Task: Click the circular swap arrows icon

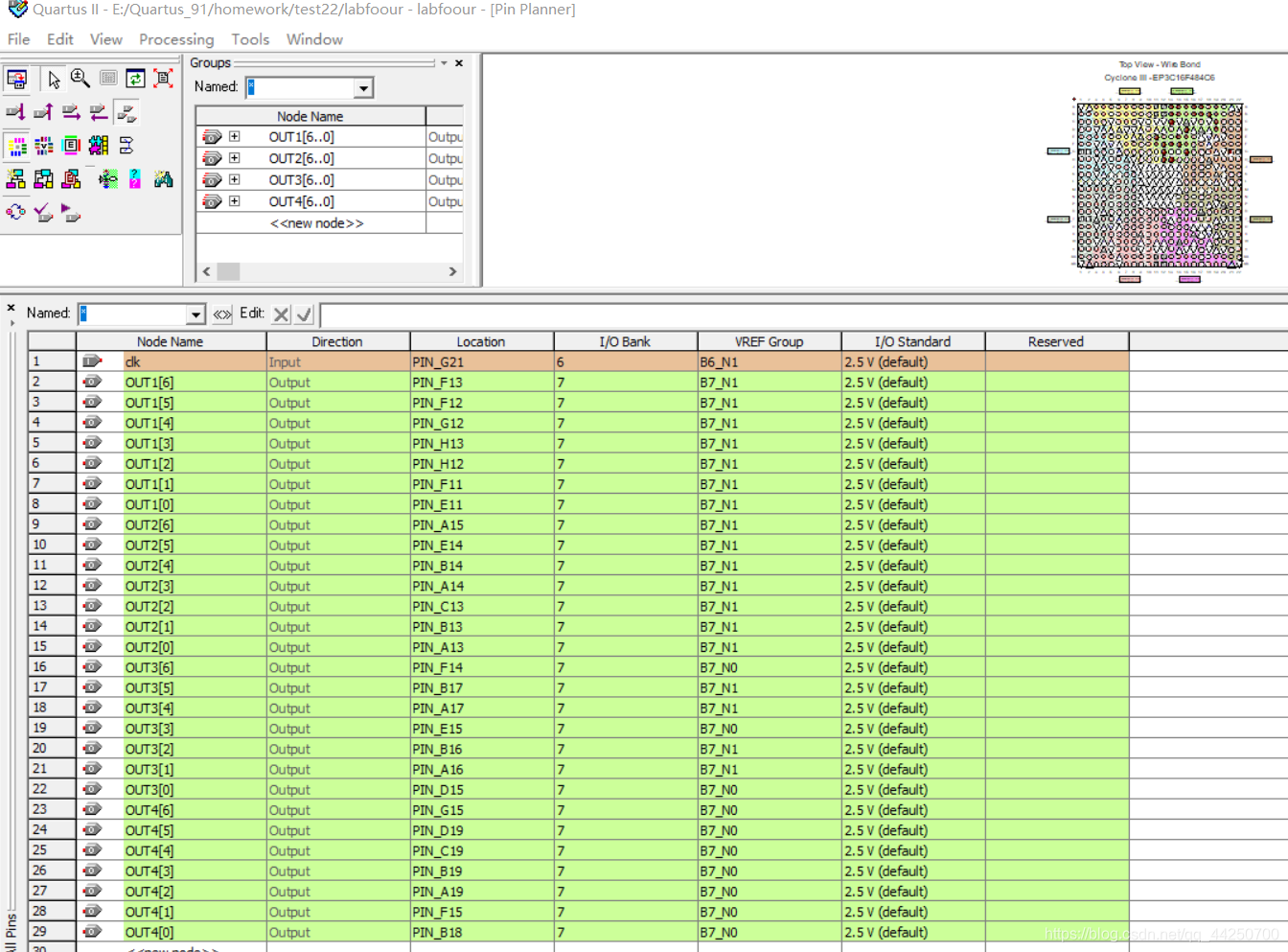Action: (x=15, y=212)
